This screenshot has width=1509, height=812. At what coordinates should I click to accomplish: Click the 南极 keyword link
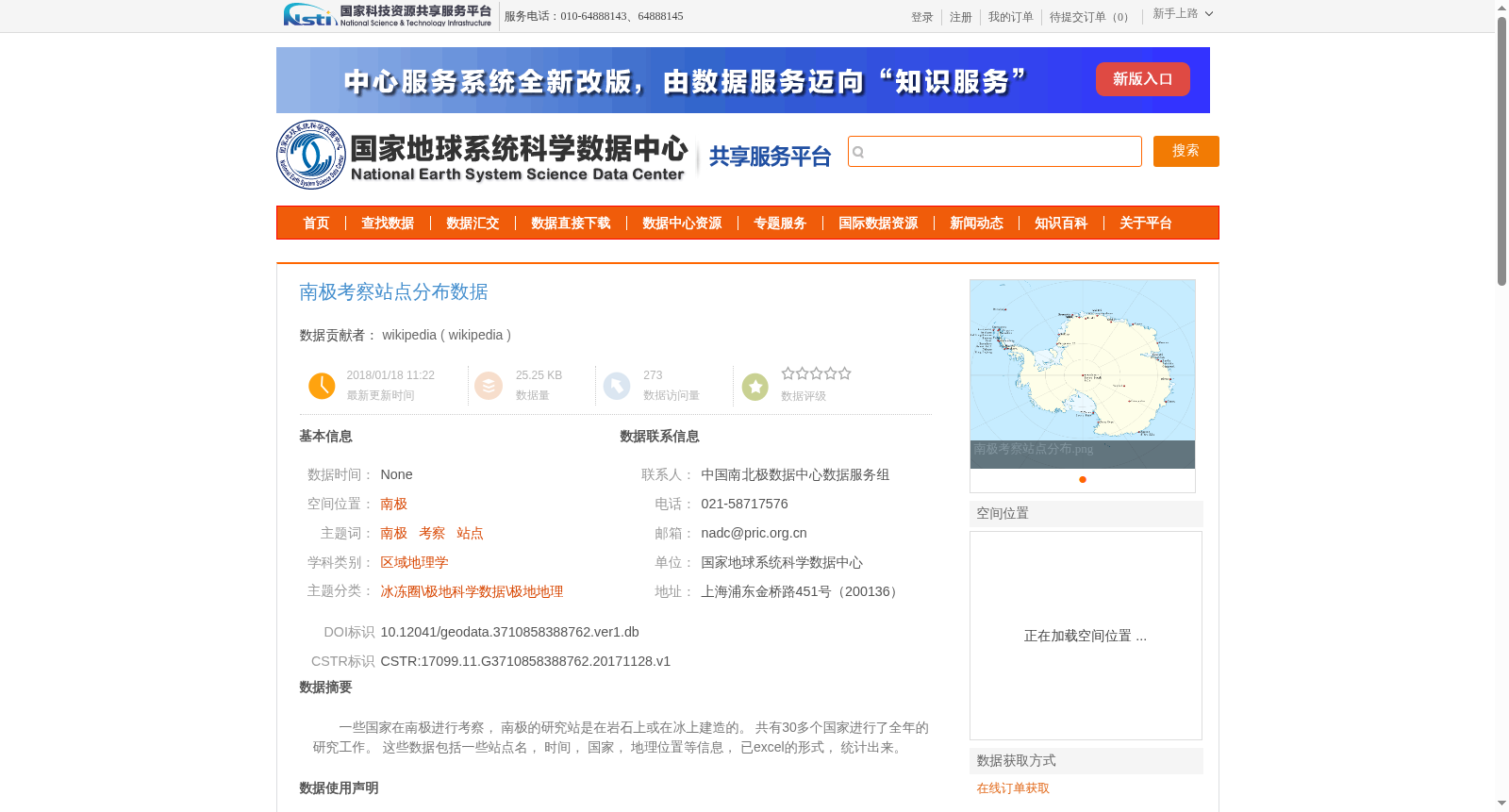pos(394,533)
